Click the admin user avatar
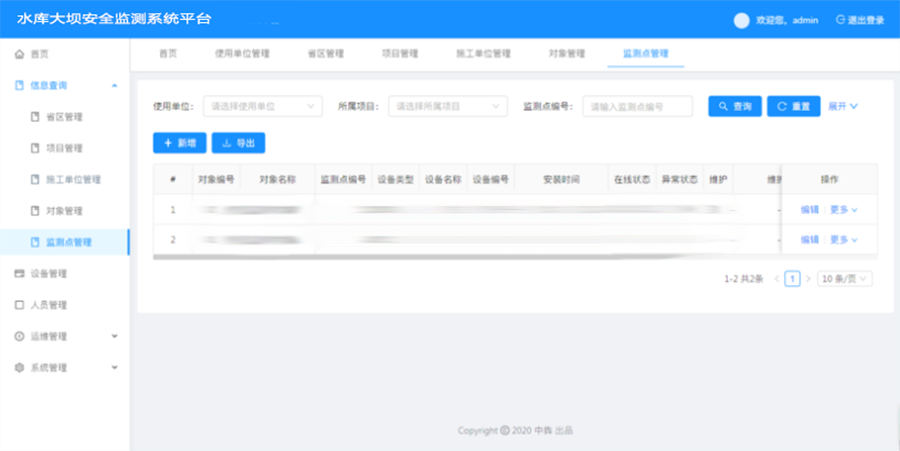900x451 pixels. coord(741,20)
